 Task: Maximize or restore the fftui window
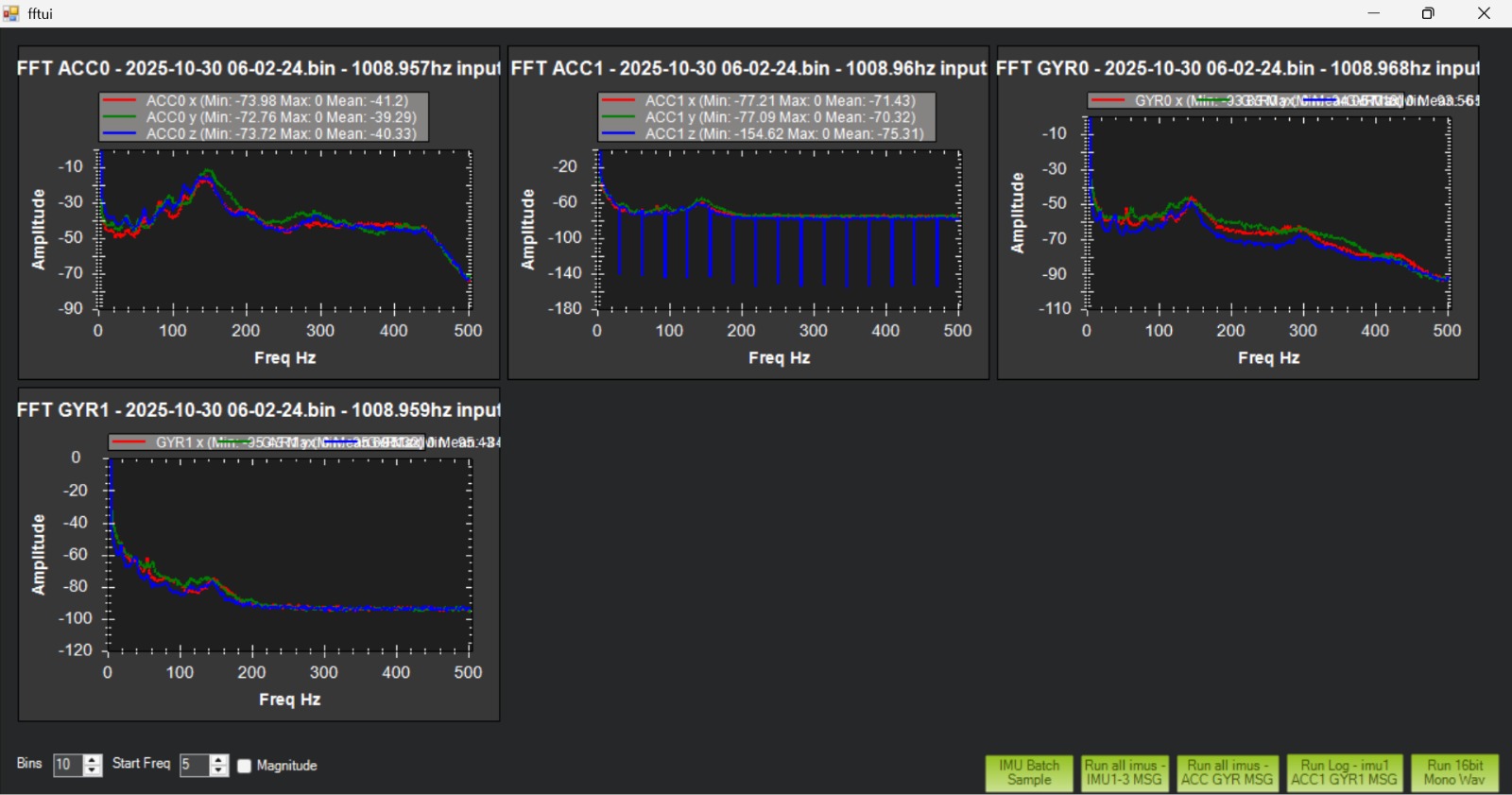[x=1428, y=13]
